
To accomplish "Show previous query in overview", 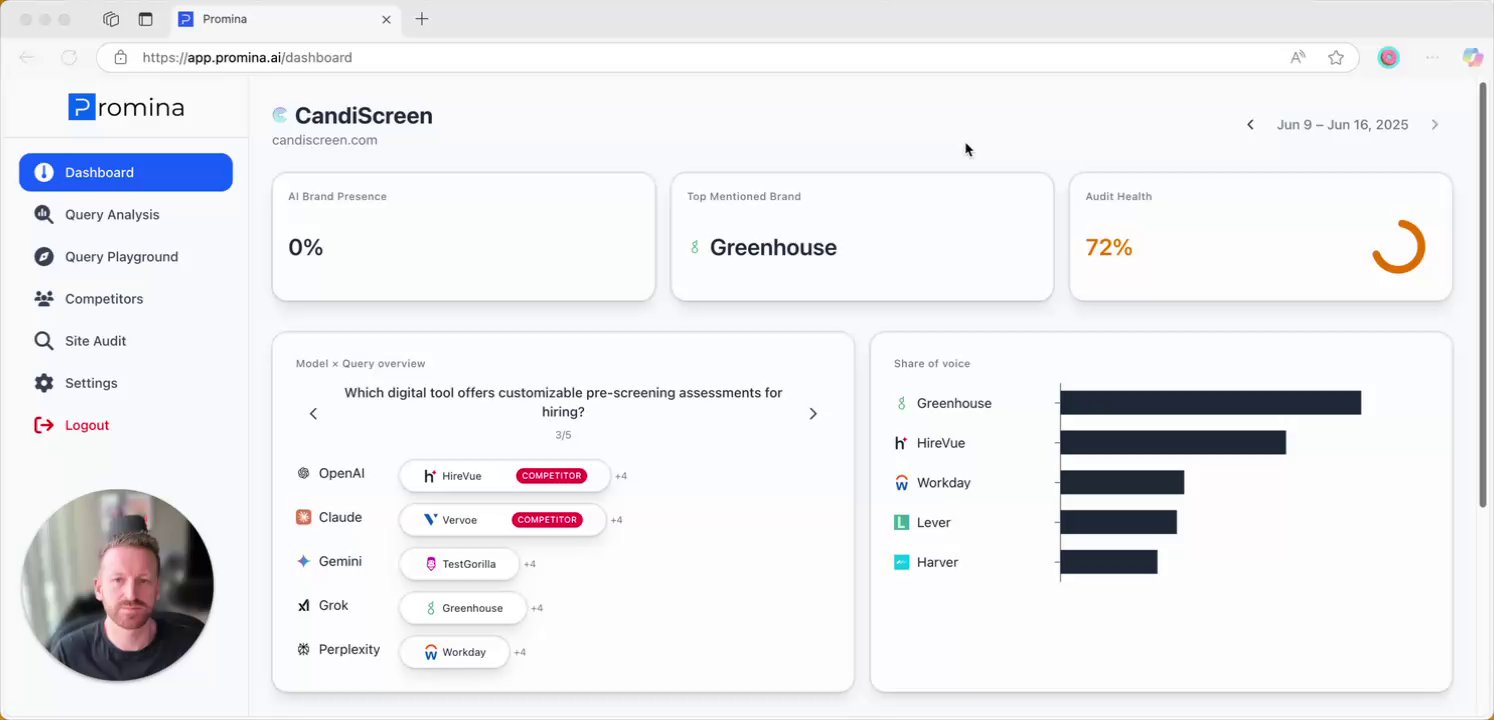I will [313, 414].
